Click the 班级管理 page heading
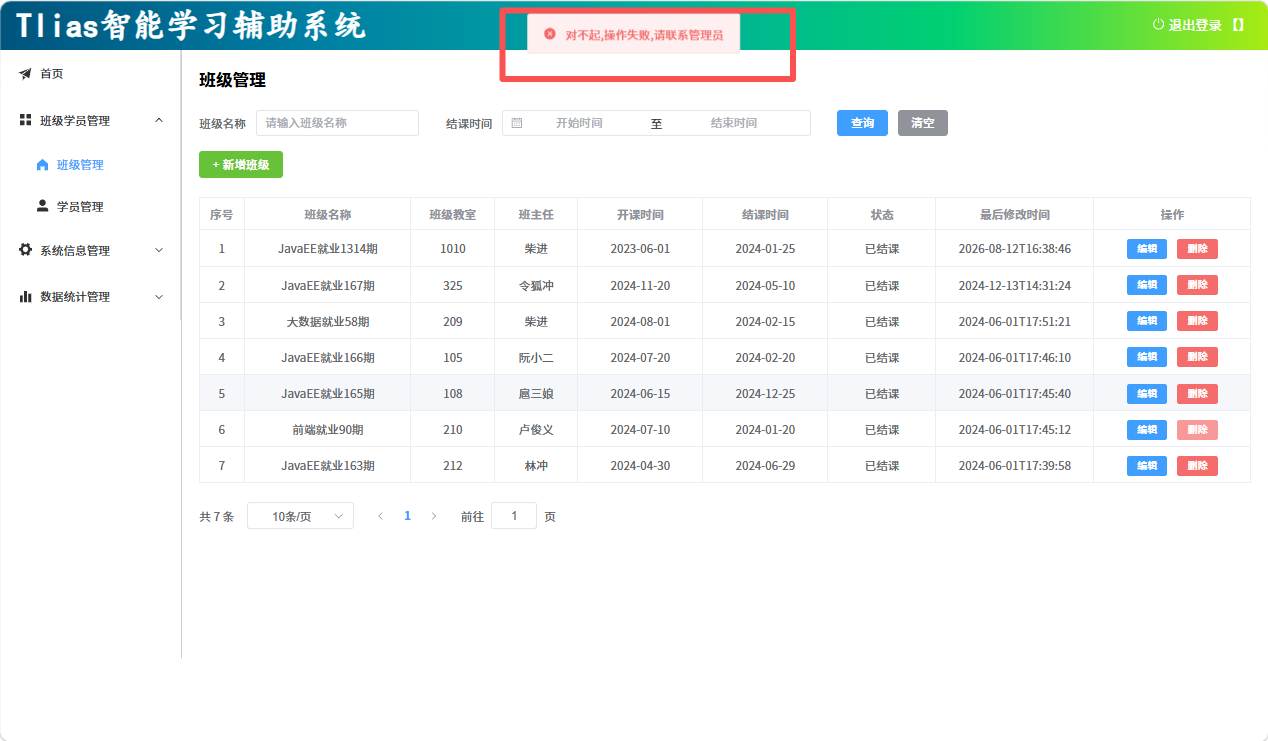This screenshot has width=1268, height=741. click(233, 81)
